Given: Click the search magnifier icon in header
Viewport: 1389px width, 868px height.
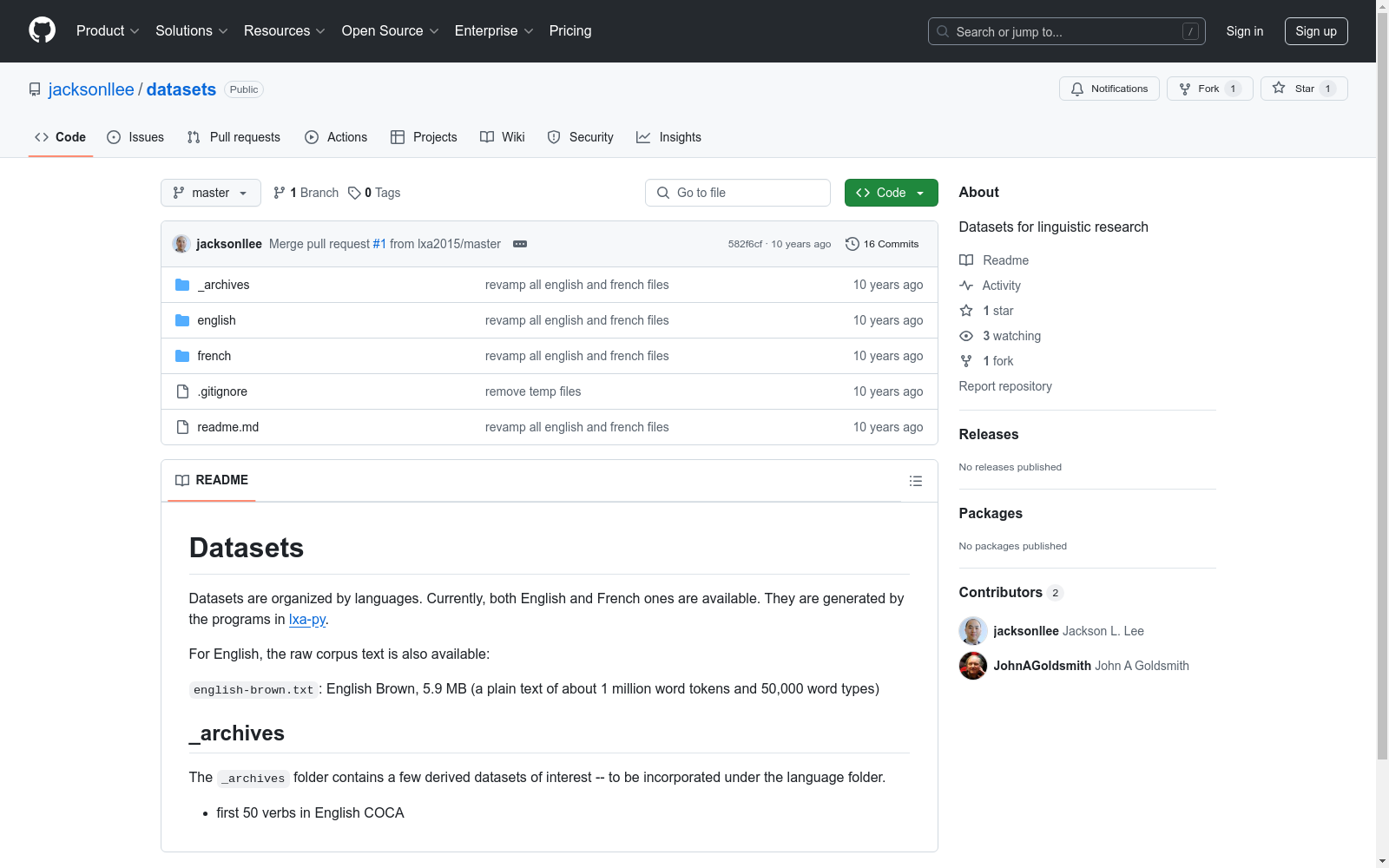Looking at the screenshot, I should tap(943, 31).
